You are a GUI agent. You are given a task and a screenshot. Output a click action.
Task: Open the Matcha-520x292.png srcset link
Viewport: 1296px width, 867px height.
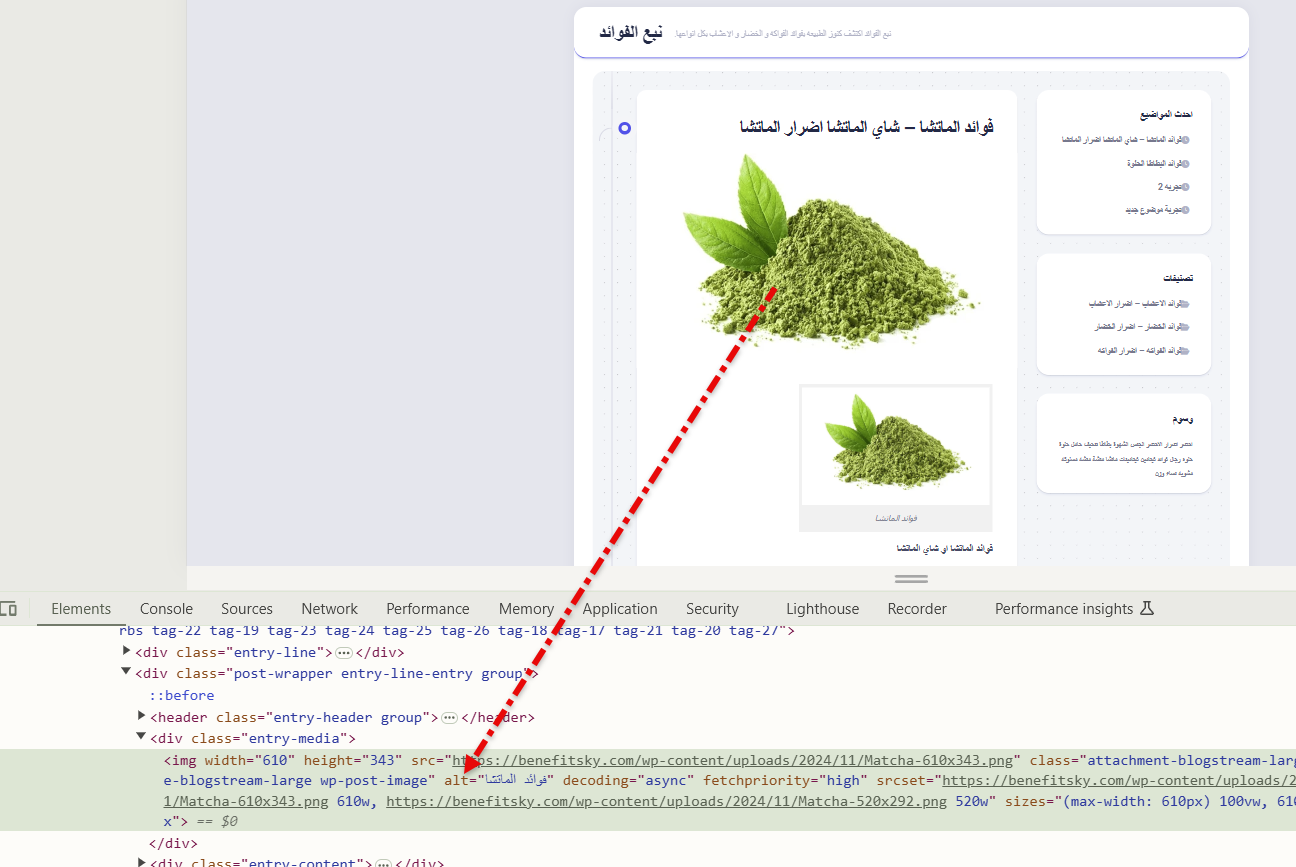tap(666, 801)
